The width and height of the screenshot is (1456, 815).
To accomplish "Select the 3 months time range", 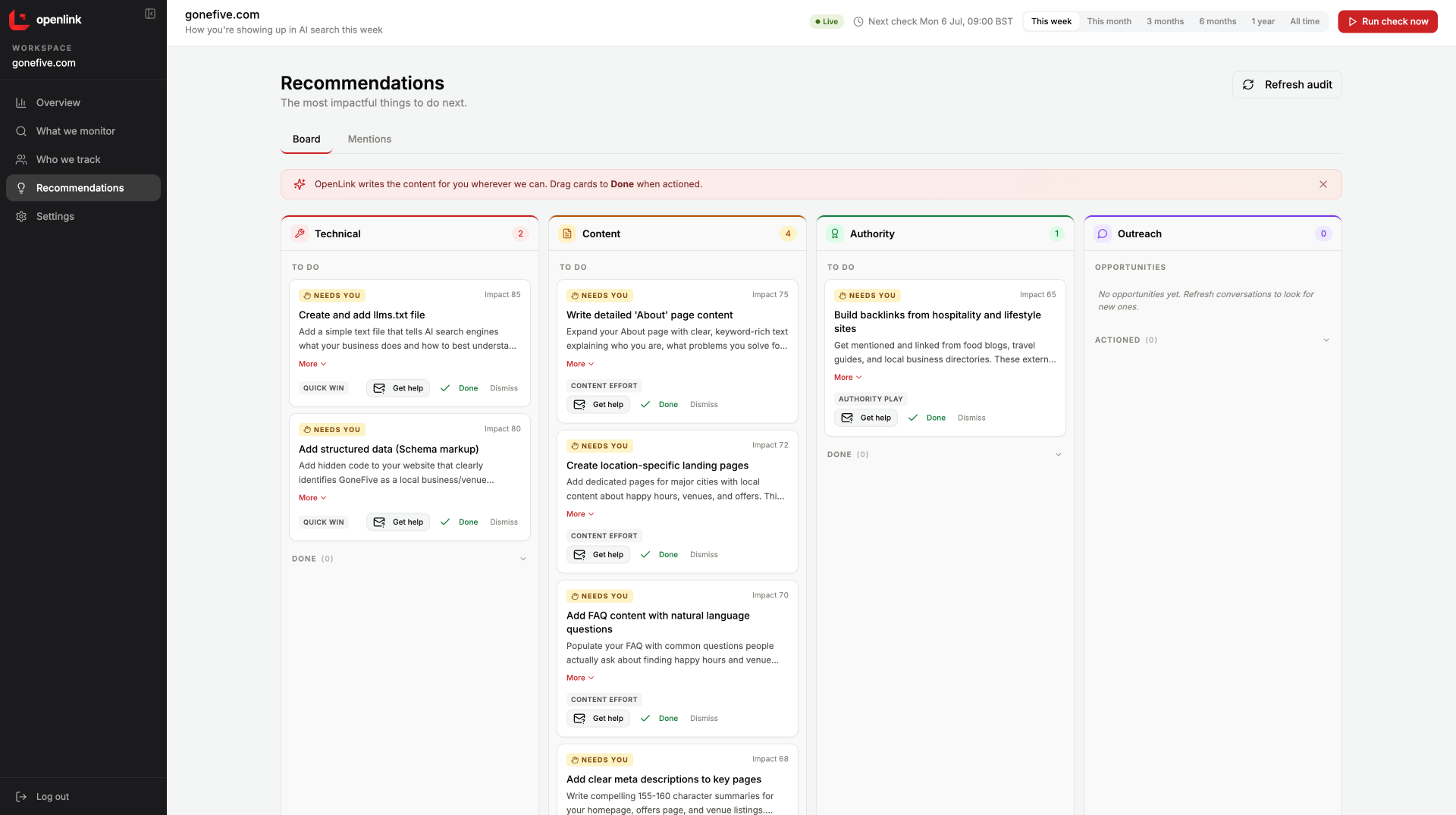I will (x=1165, y=22).
